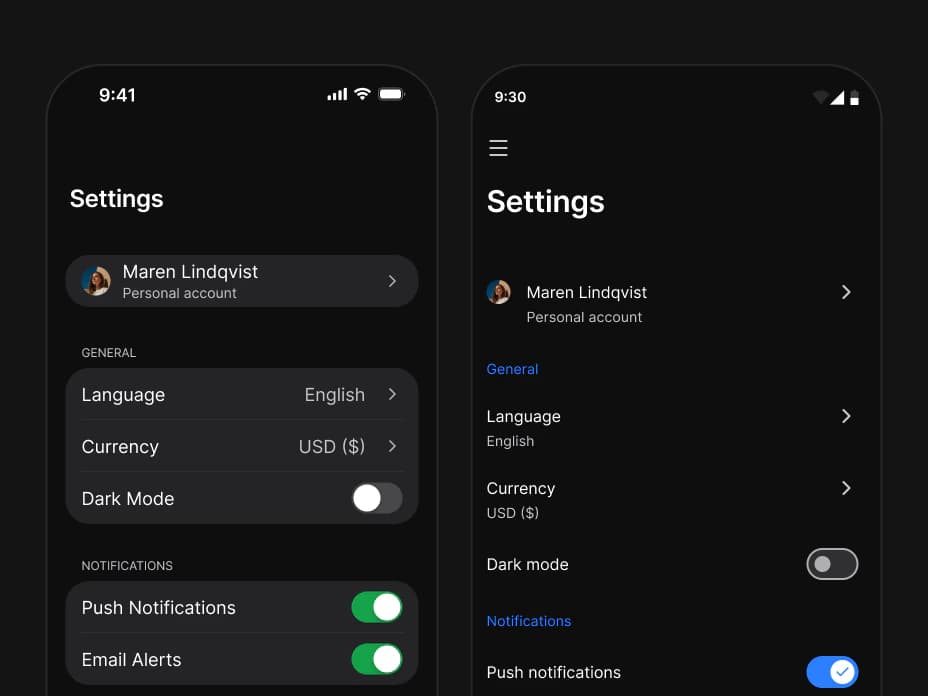Tap Personal account text in iOS profile card
This screenshot has height=696, width=928.
(179, 294)
